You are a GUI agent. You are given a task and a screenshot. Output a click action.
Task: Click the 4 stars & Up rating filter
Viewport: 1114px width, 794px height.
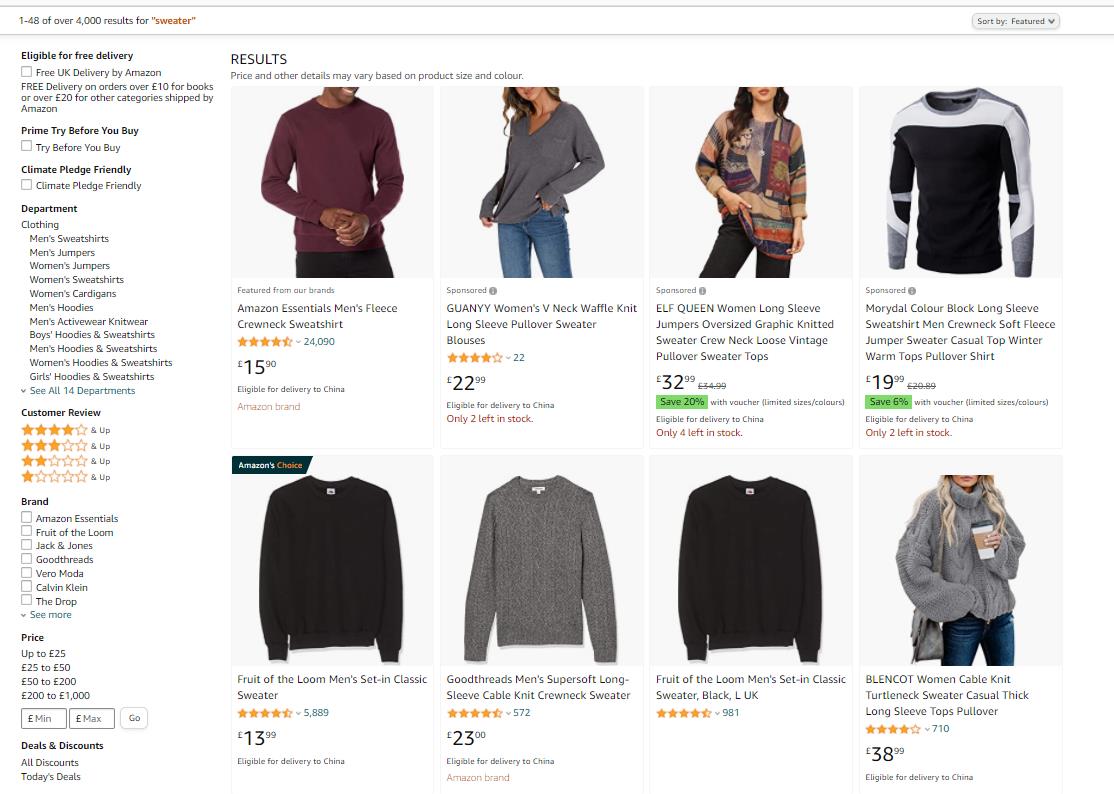click(55, 430)
